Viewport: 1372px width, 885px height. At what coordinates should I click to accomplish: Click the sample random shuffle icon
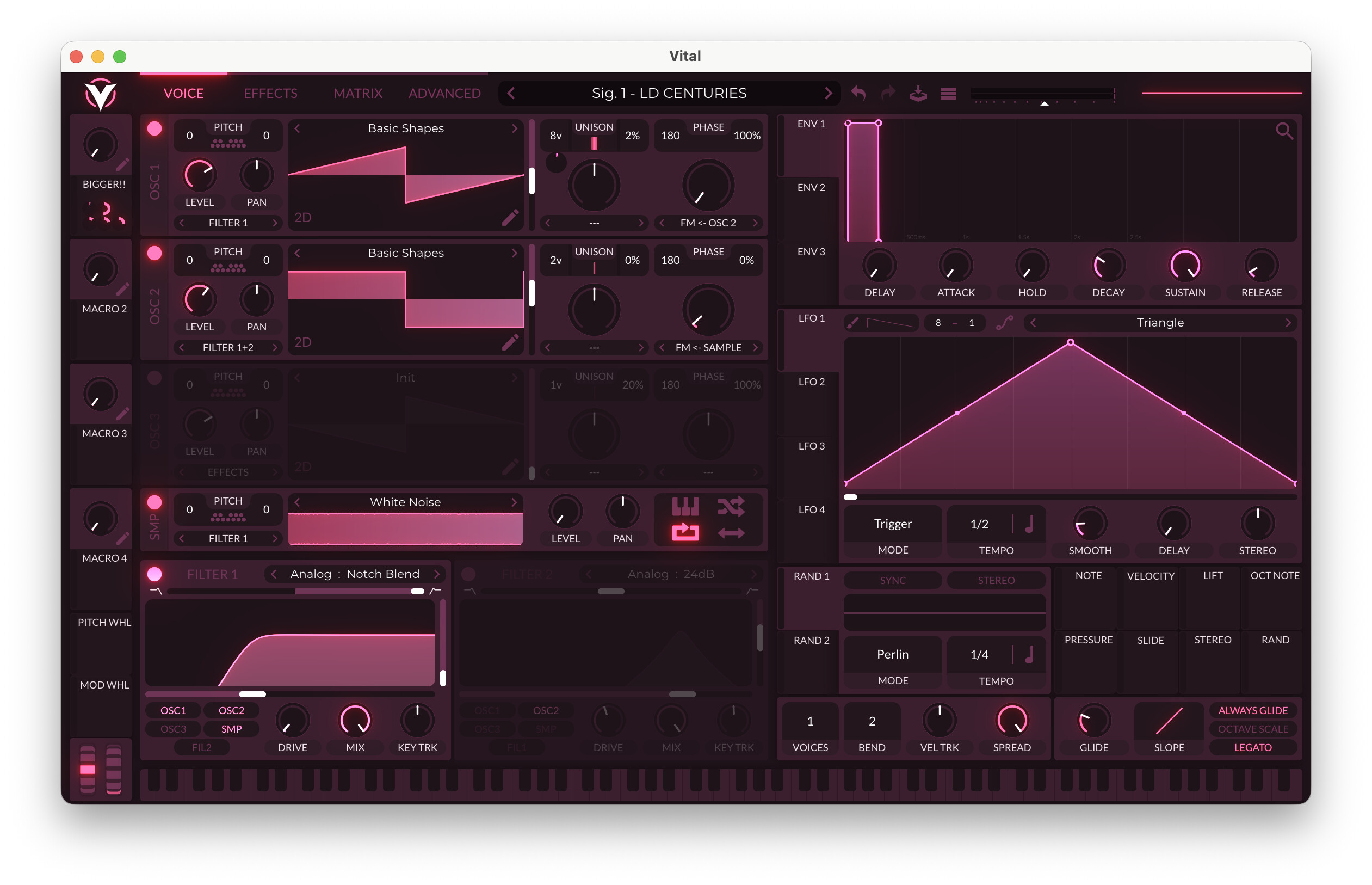point(731,507)
